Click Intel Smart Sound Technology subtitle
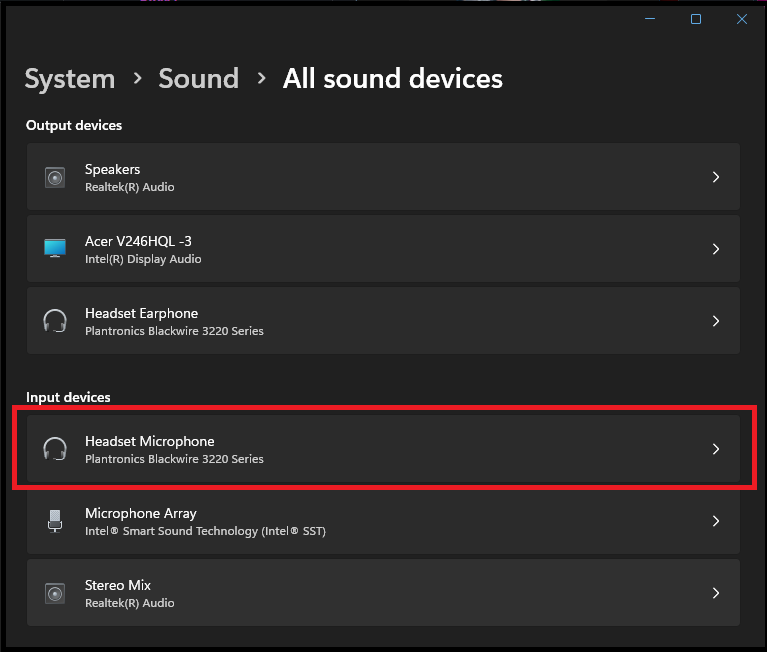 click(205, 531)
